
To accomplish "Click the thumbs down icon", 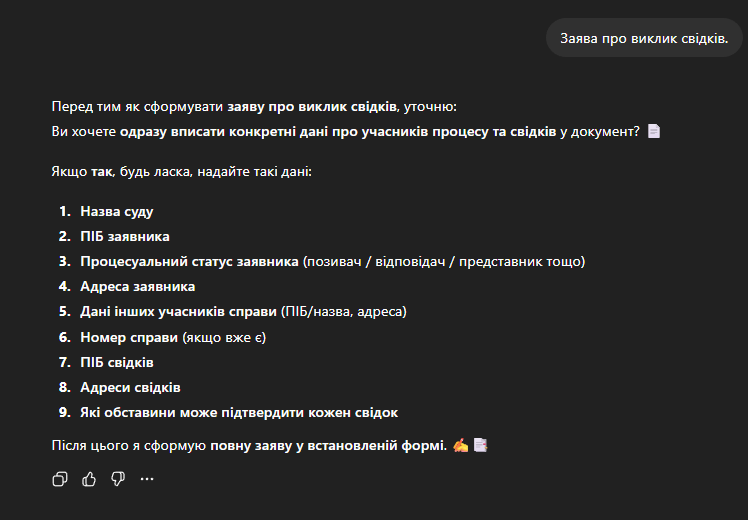I will (118, 479).
